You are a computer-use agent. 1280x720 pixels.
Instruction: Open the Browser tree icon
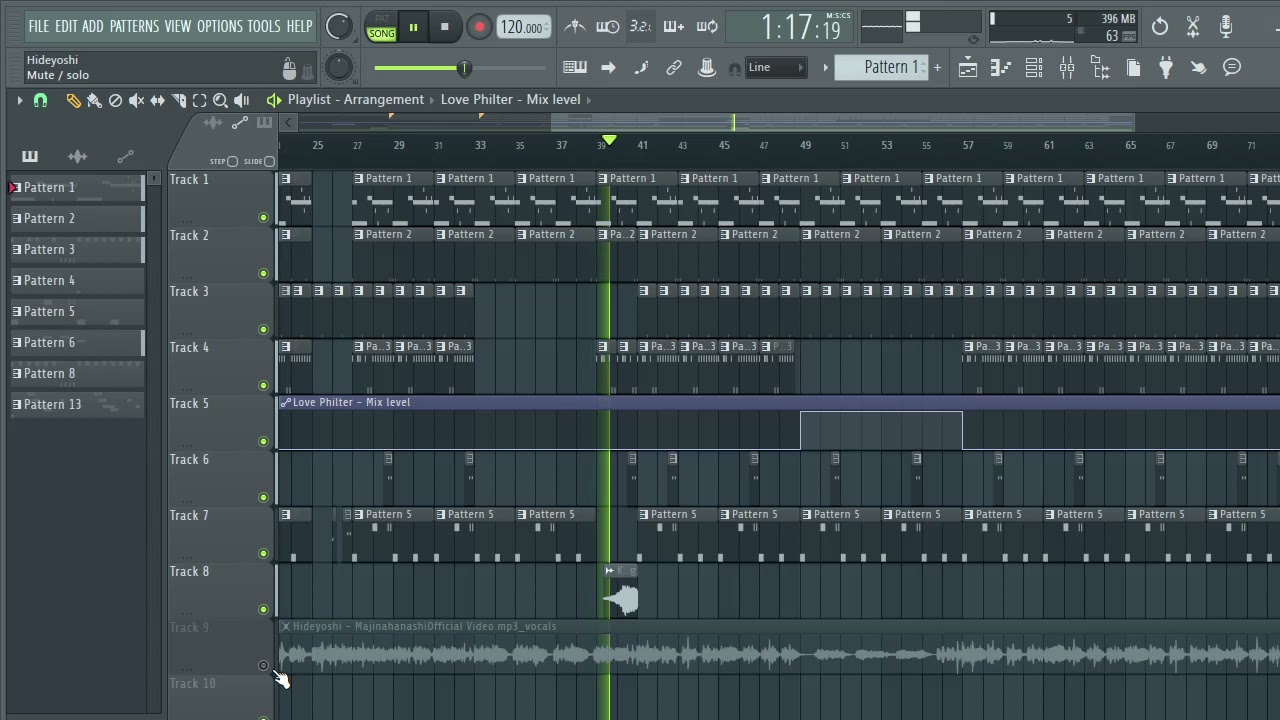pyautogui.click(x=1100, y=68)
